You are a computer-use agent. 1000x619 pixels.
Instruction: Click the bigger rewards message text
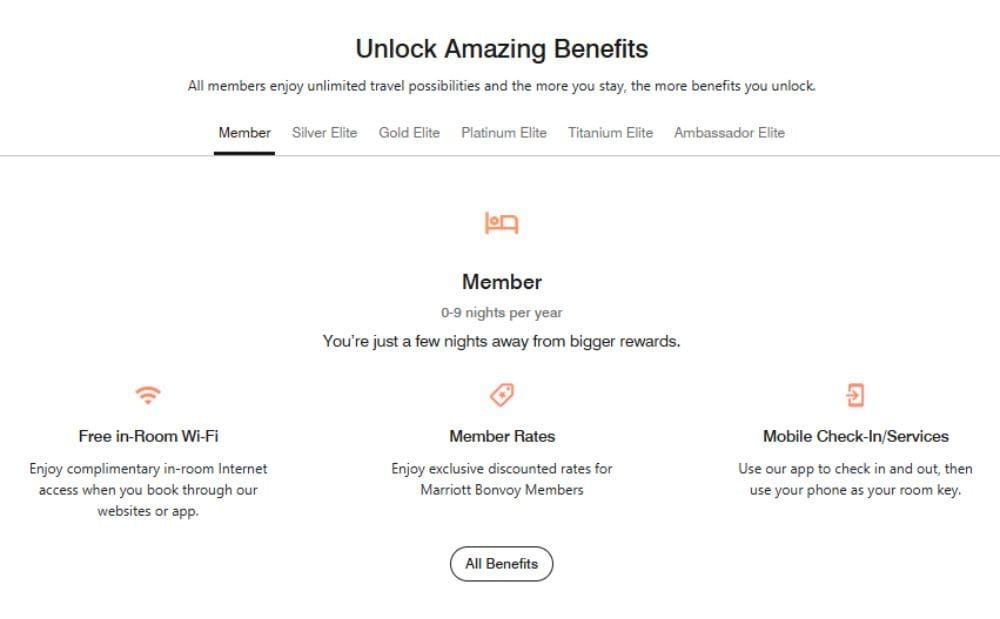pos(501,340)
